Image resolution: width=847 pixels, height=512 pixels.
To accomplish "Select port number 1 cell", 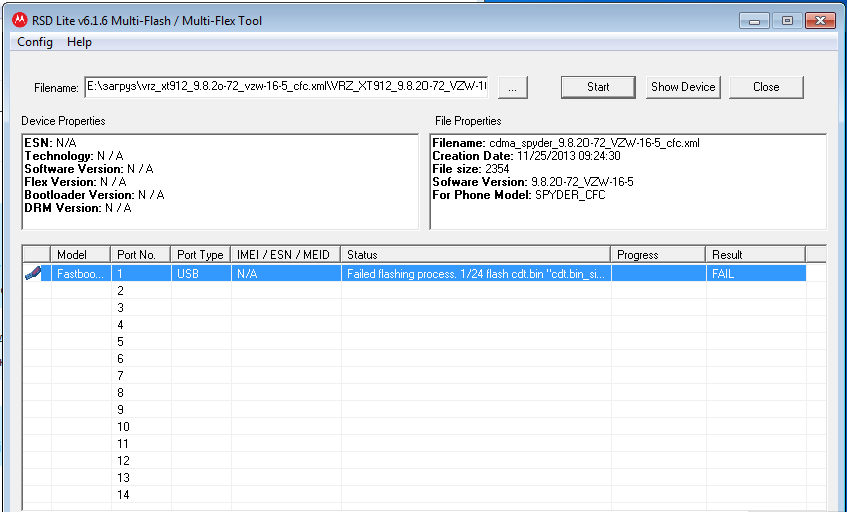I will click(141, 274).
